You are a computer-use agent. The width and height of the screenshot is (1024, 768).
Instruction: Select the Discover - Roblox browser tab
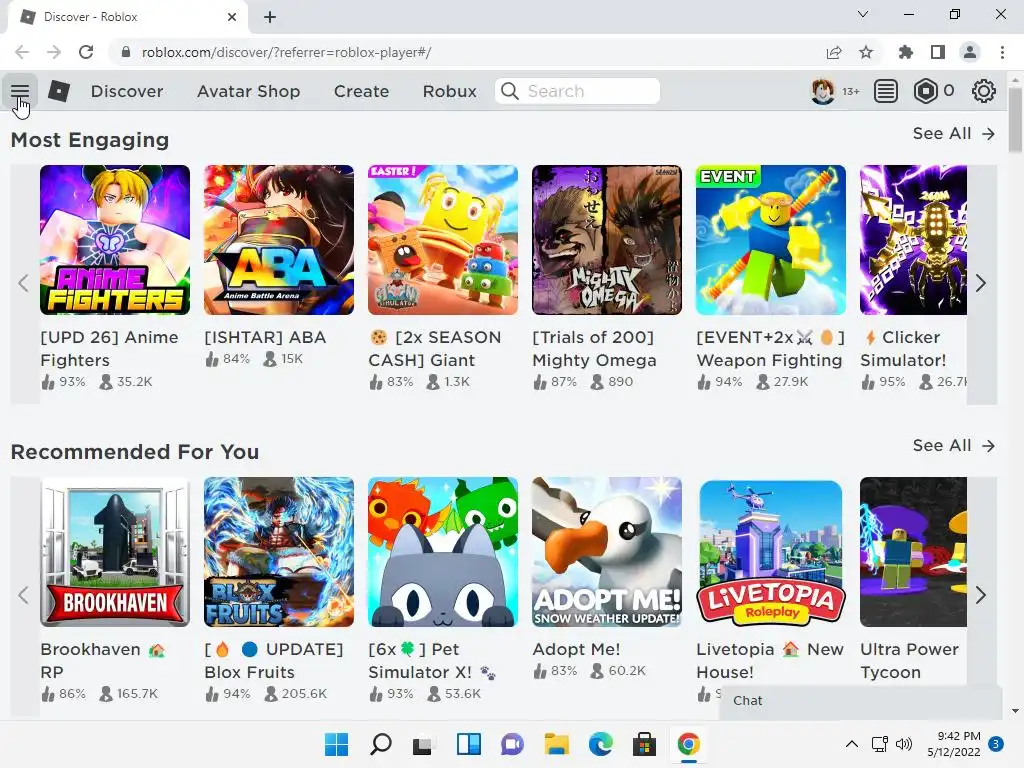127,17
